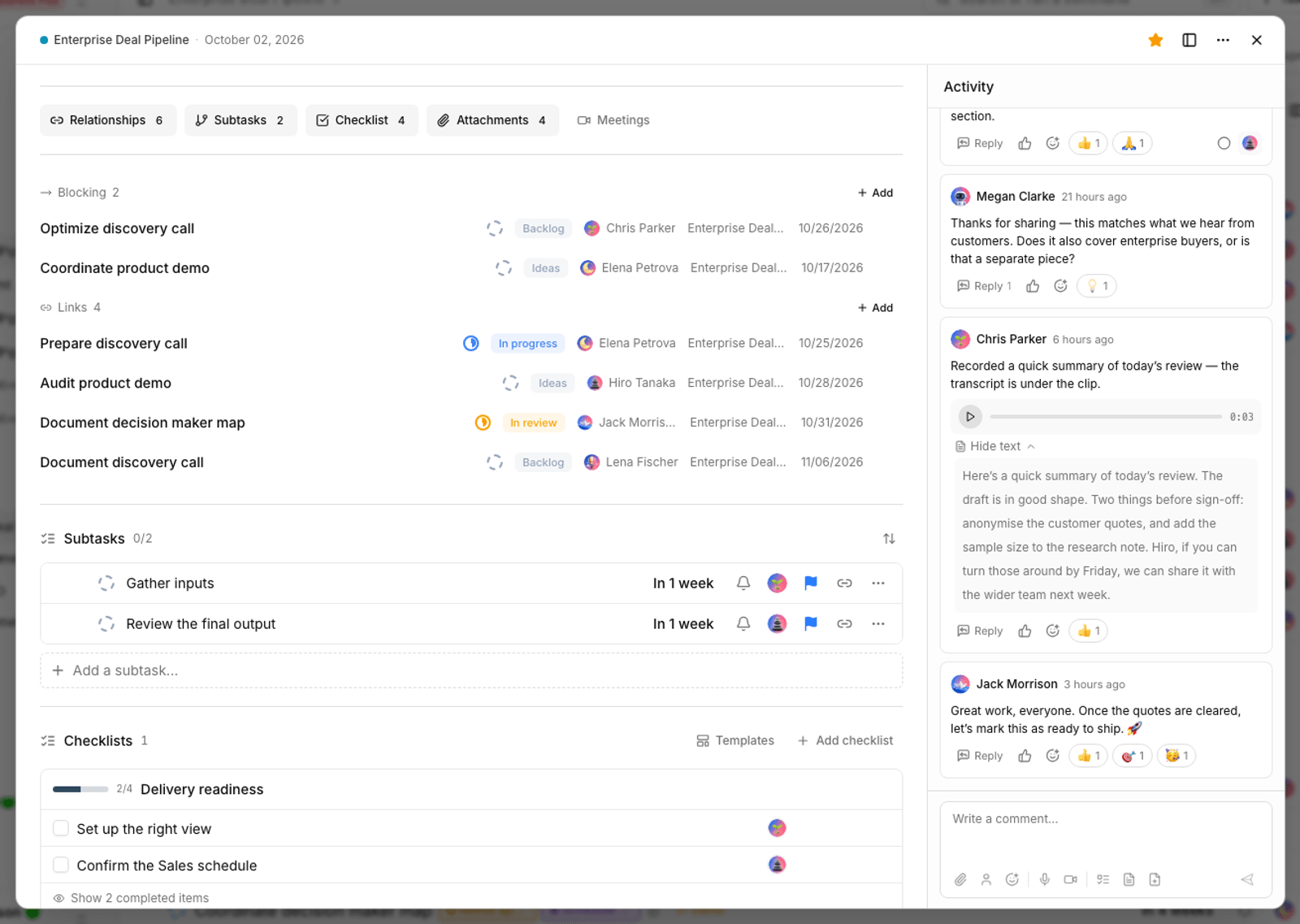
Task: Record a video in comment toolbar
Action: tap(1071, 879)
